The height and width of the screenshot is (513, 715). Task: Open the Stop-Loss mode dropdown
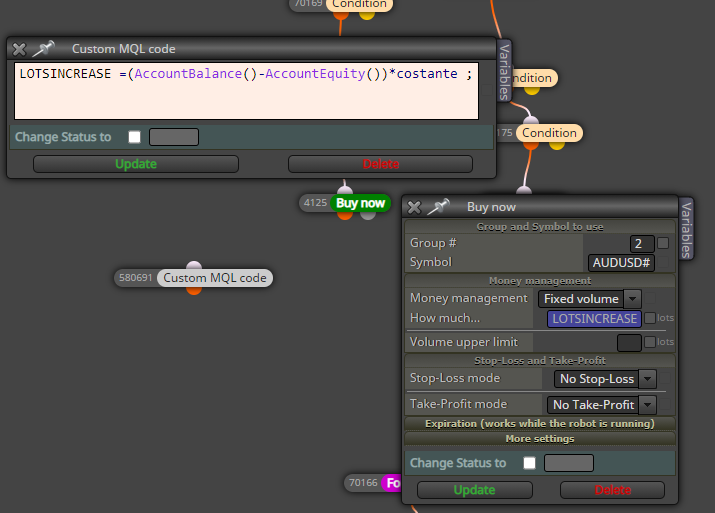click(x=605, y=379)
